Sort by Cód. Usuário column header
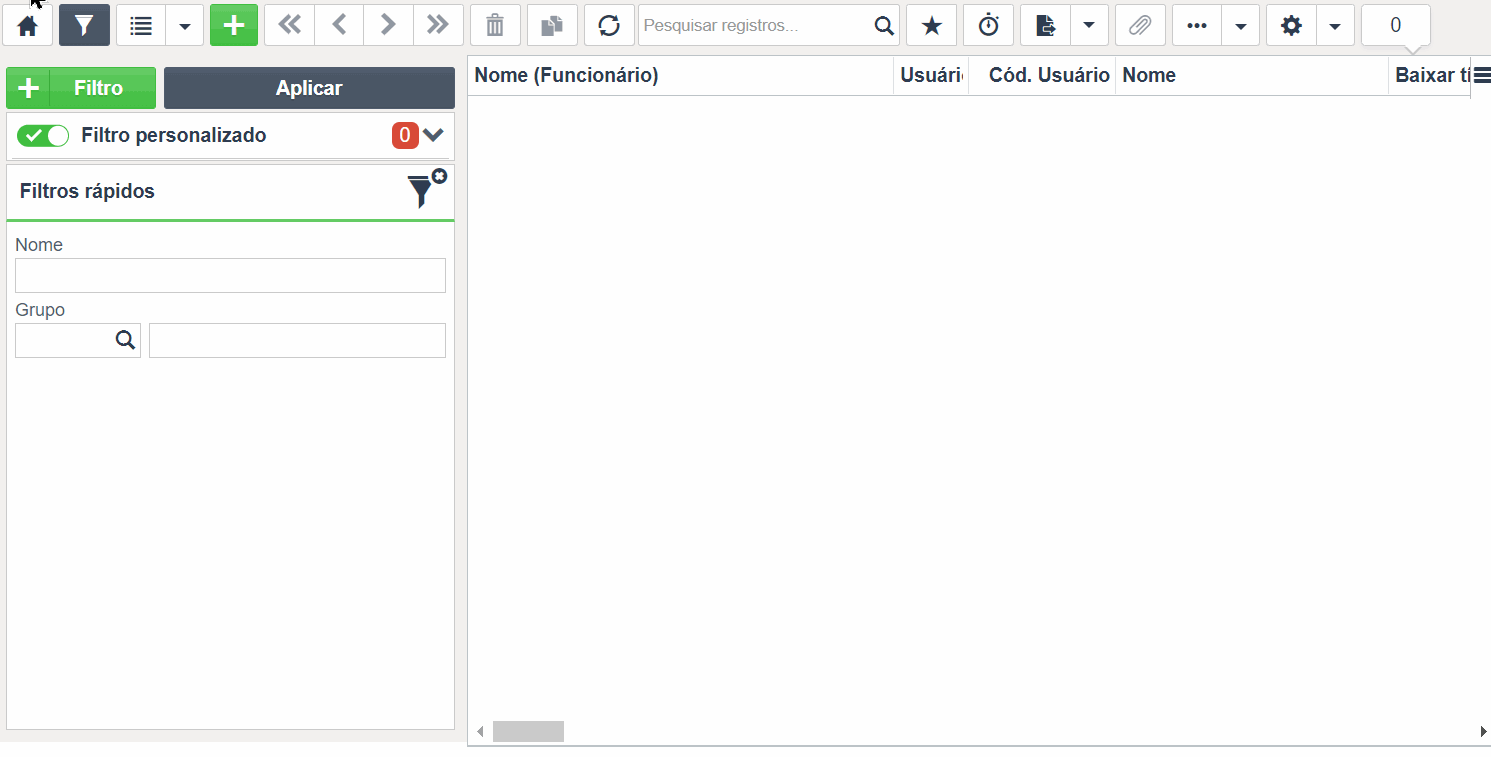This screenshot has width=1491, height=757. pyautogui.click(x=1042, y=76)
